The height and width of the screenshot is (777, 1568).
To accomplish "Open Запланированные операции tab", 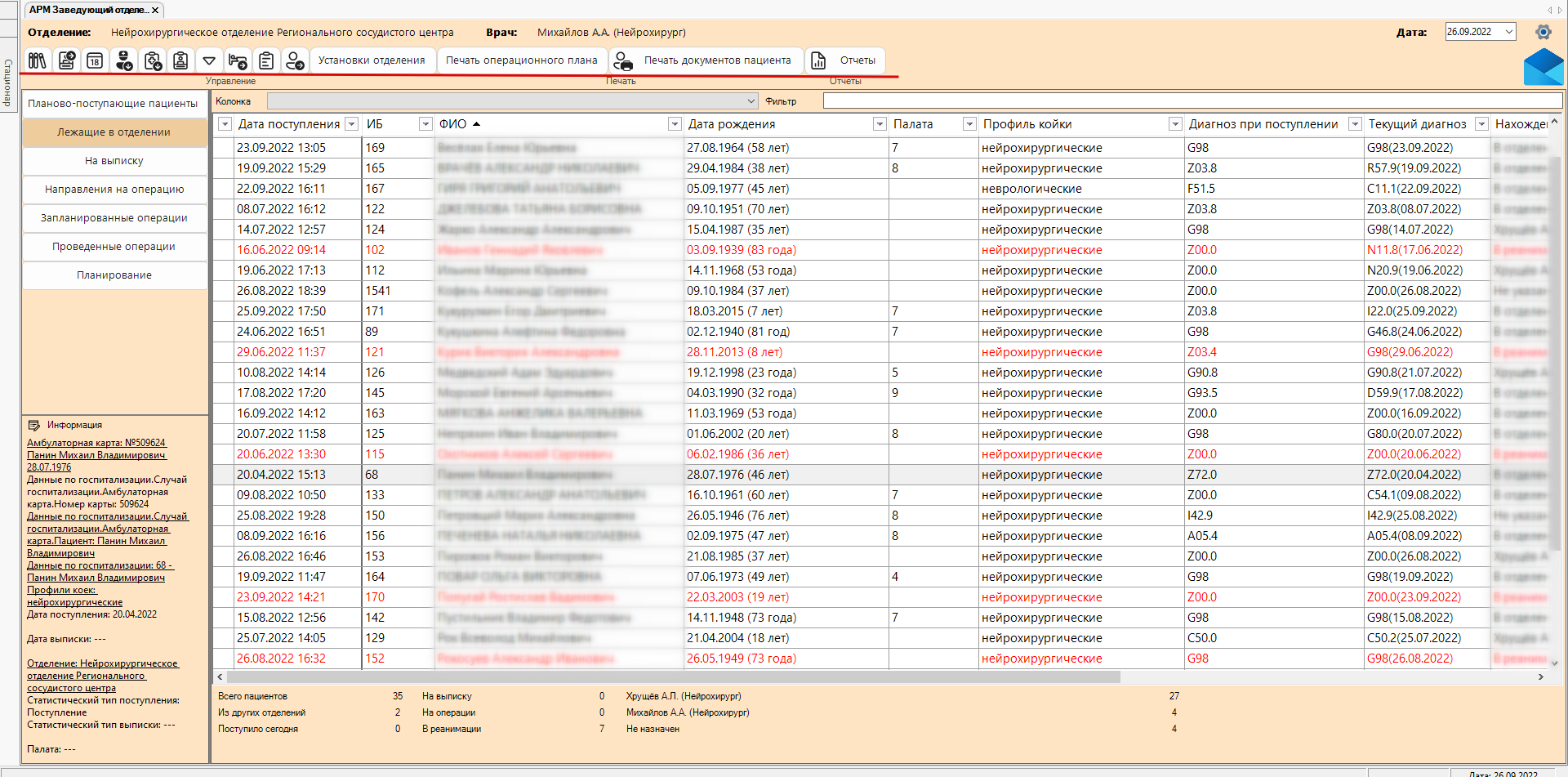I will pos(114,218).
